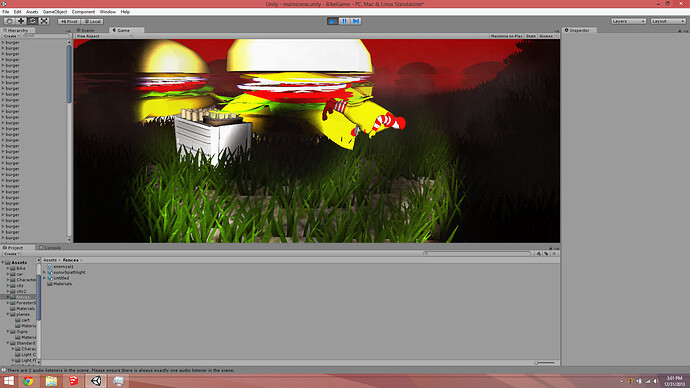The image size is (690, 388).
Task: Toggle the Stats overlay
Action: tap(531, 36)
